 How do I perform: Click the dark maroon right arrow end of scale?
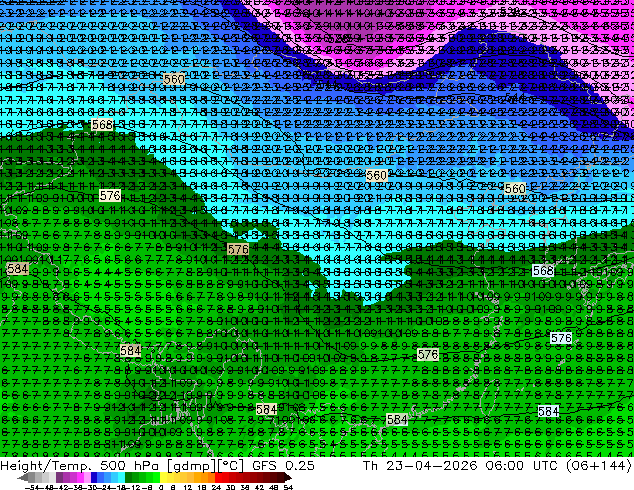288,478
